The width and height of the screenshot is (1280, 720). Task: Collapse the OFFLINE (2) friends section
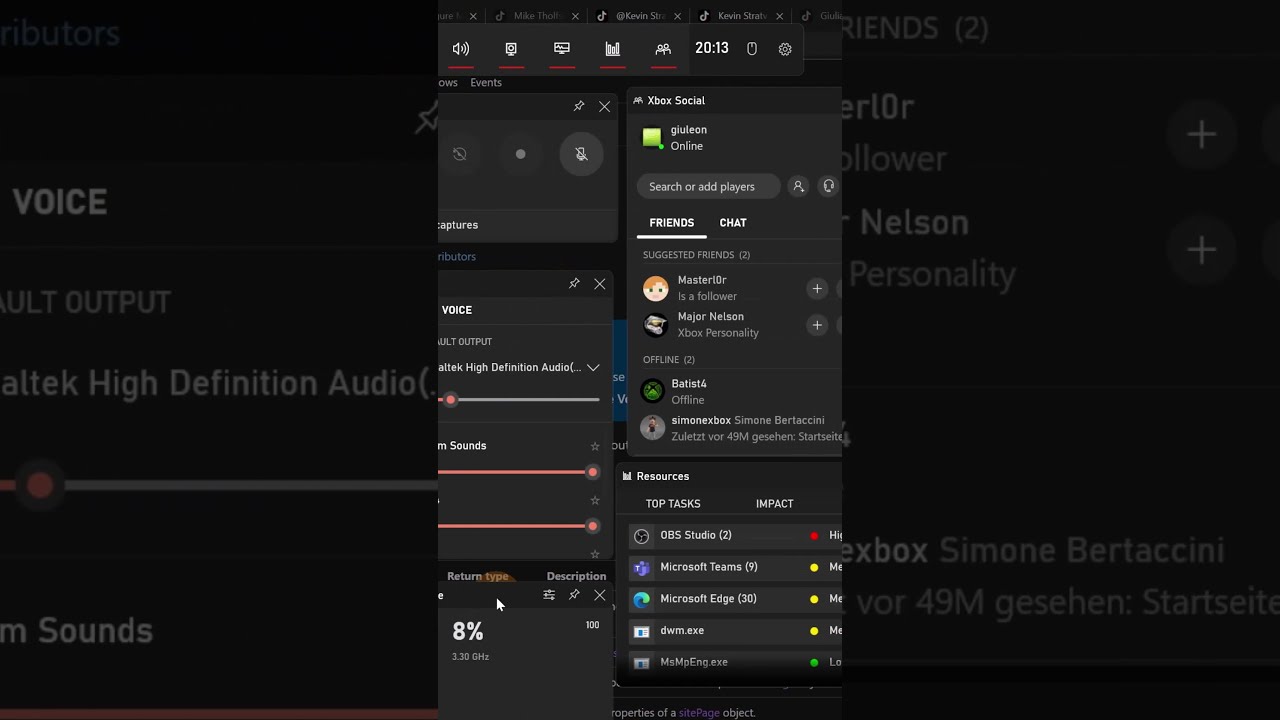click(x=669, y=360)
